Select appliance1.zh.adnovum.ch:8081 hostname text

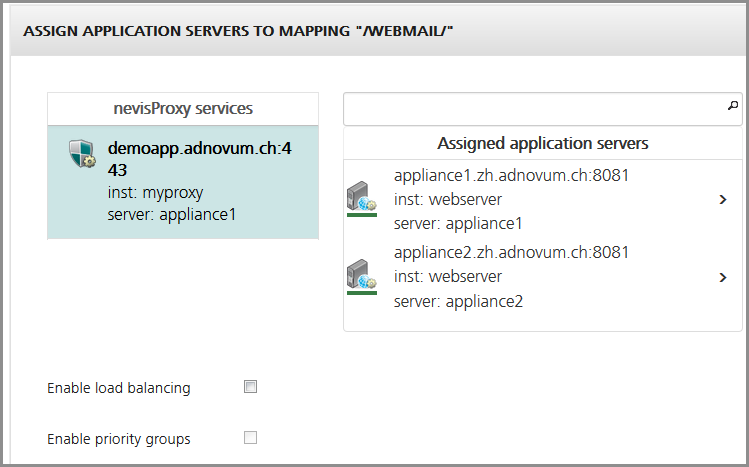coord(511,175)
